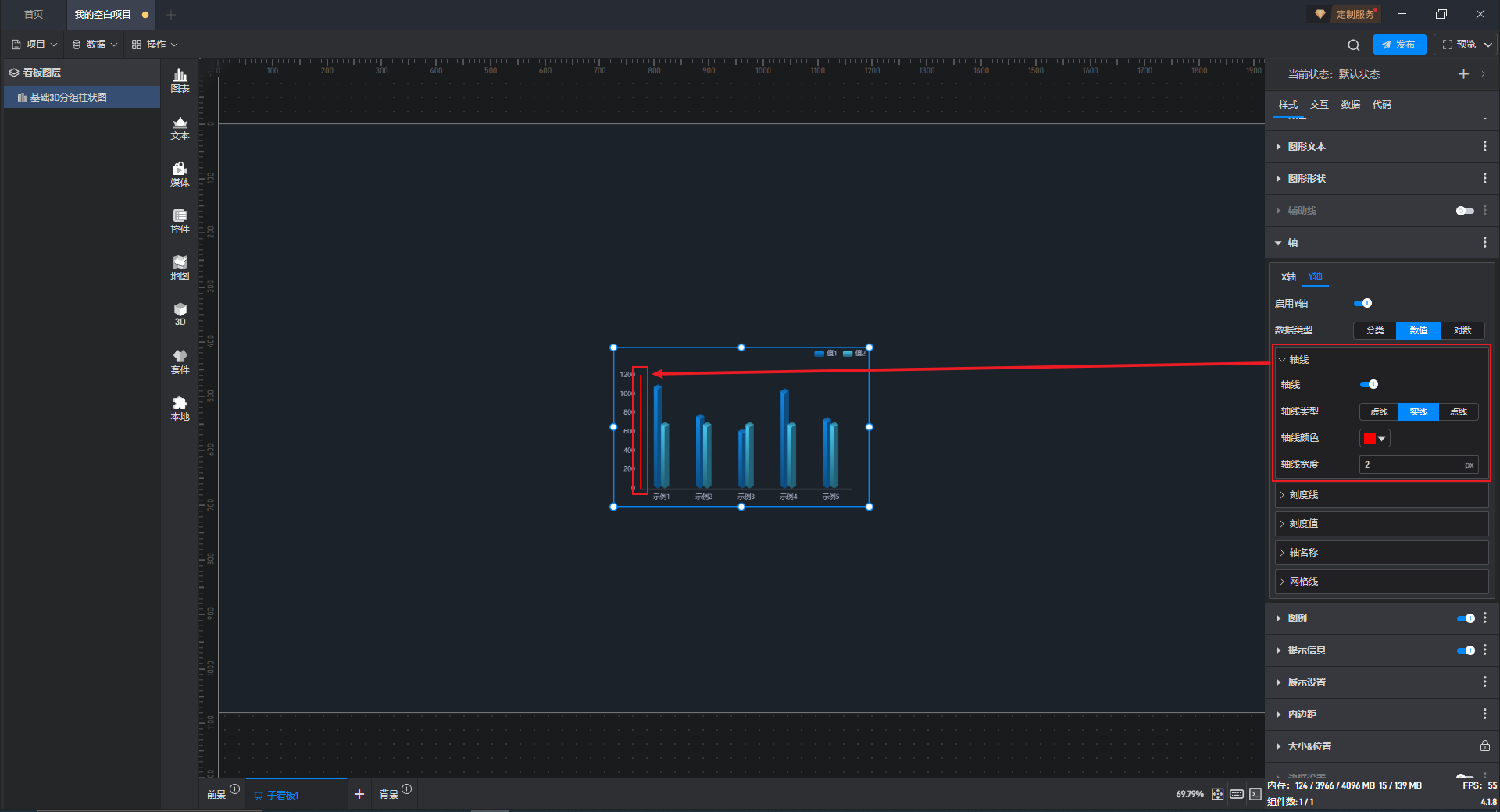Click the fit-to-screen icon in status bar
The width and height of the screenshot is (1500, 812).
pyautogui.click(x=1218, y=794)
